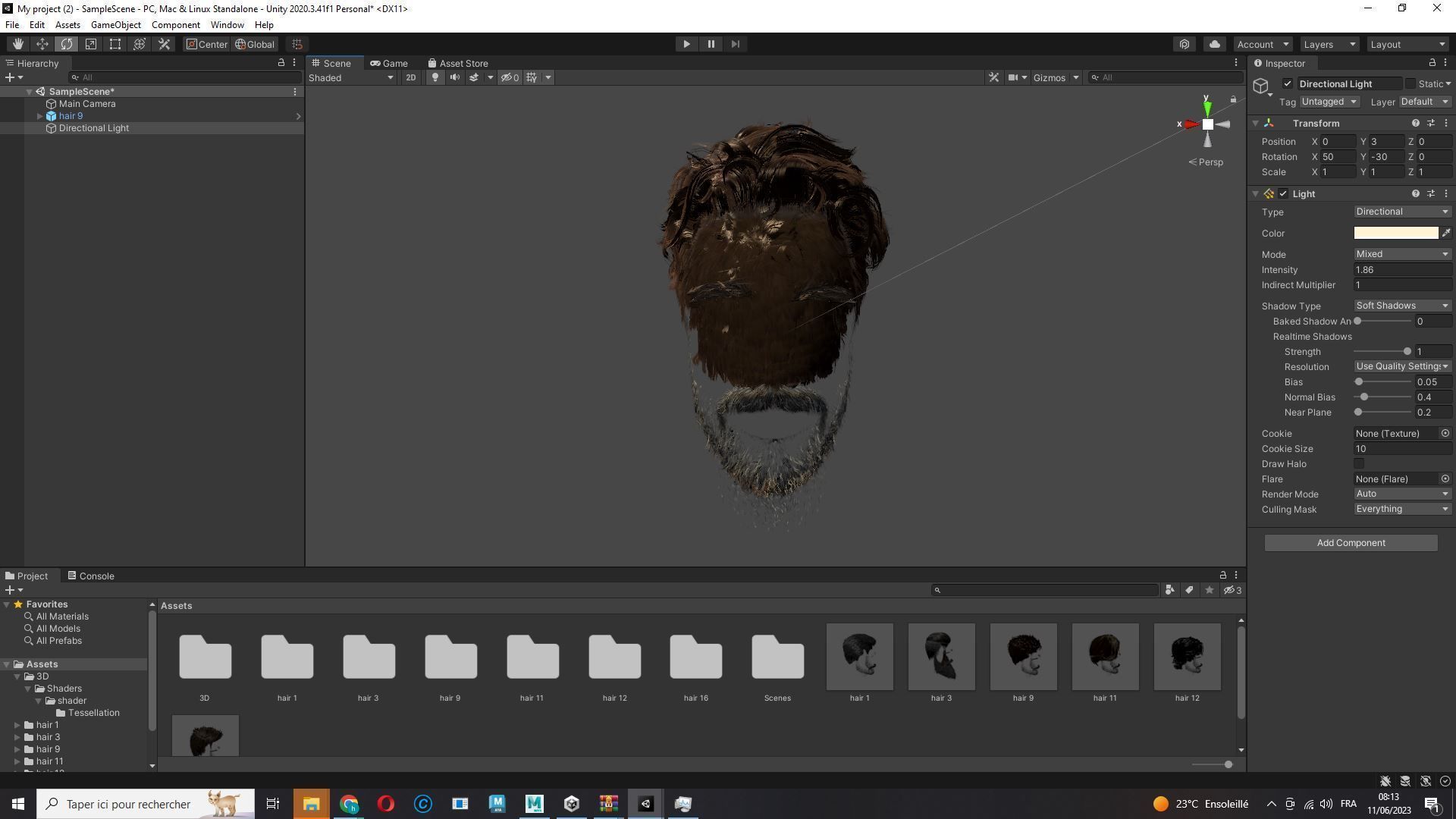Image resolution: width=1456 pixels, height=819 pixels.
Task: Toggle scene lighting bulb icon
Action: tap(435, 77)
